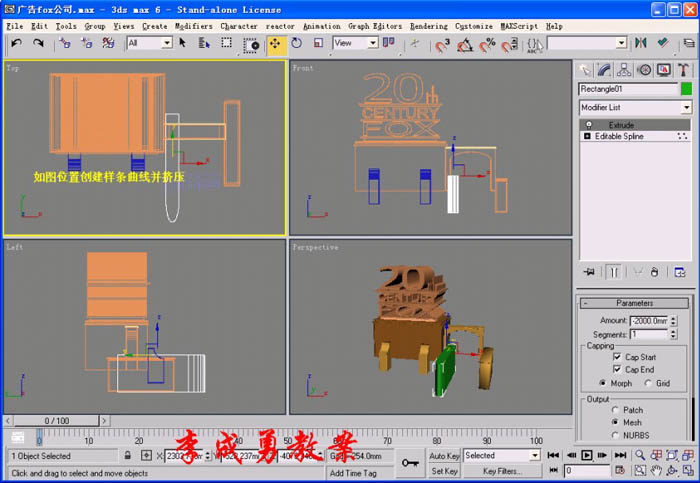This screenshot has height=483, width=700.
Task: Toggle the Cap Start checkbox
Action: (617, 357)
